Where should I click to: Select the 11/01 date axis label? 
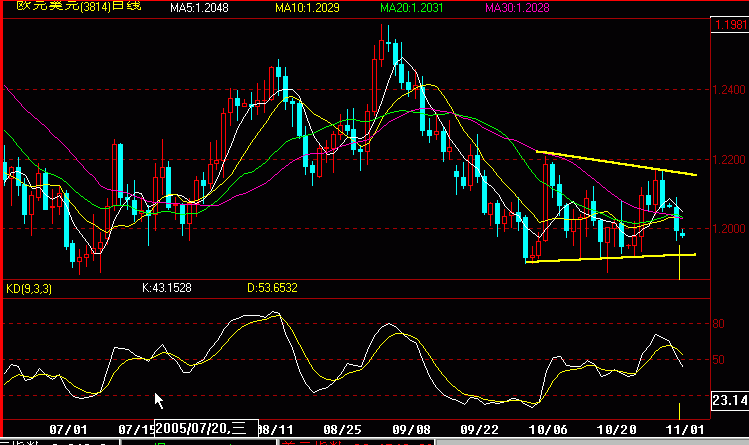(x=685, y=429)
